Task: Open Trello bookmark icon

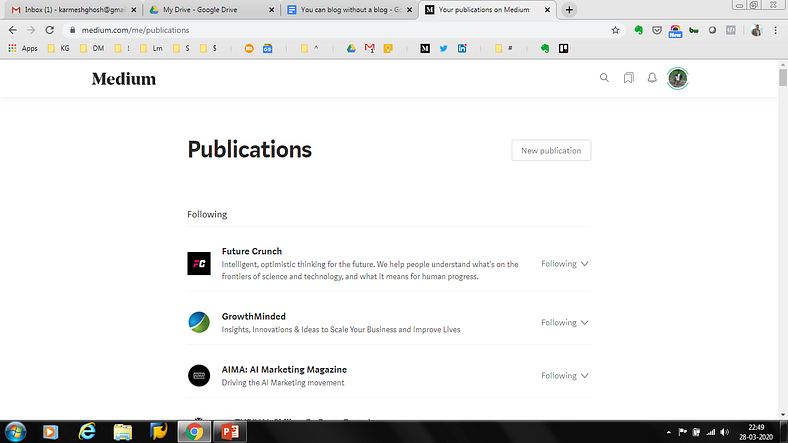Action: pos(563,48)
